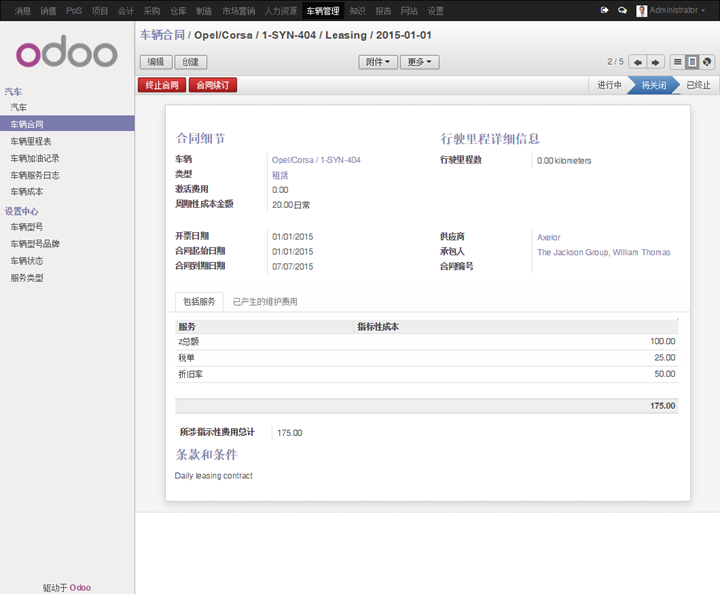Click the Odoo link in footer
This screenshot has width=720, height=594.
[80, 588]
